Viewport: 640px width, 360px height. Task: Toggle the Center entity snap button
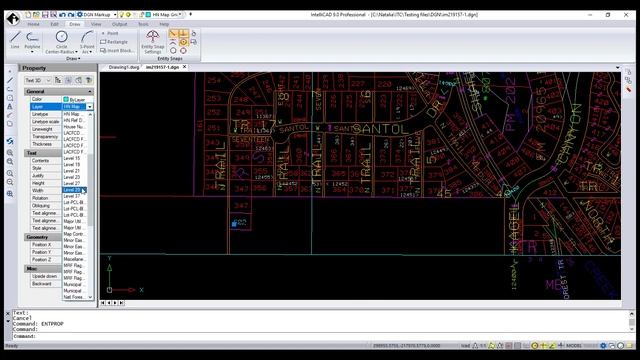pos(183,42)
